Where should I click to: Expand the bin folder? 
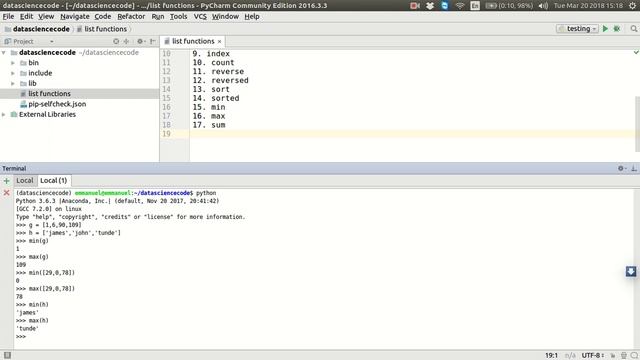coord(13,63)
